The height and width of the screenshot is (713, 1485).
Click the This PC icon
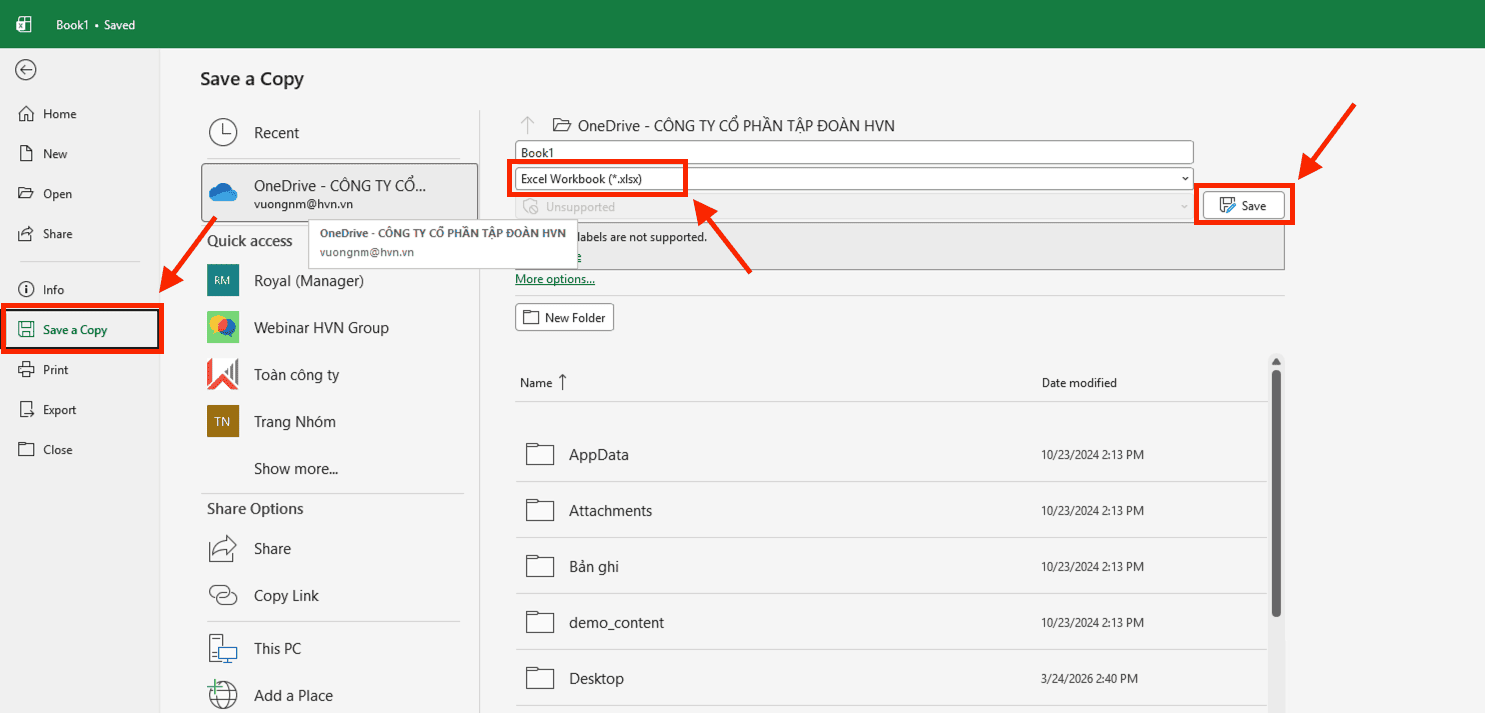click(x=223, y=649)
